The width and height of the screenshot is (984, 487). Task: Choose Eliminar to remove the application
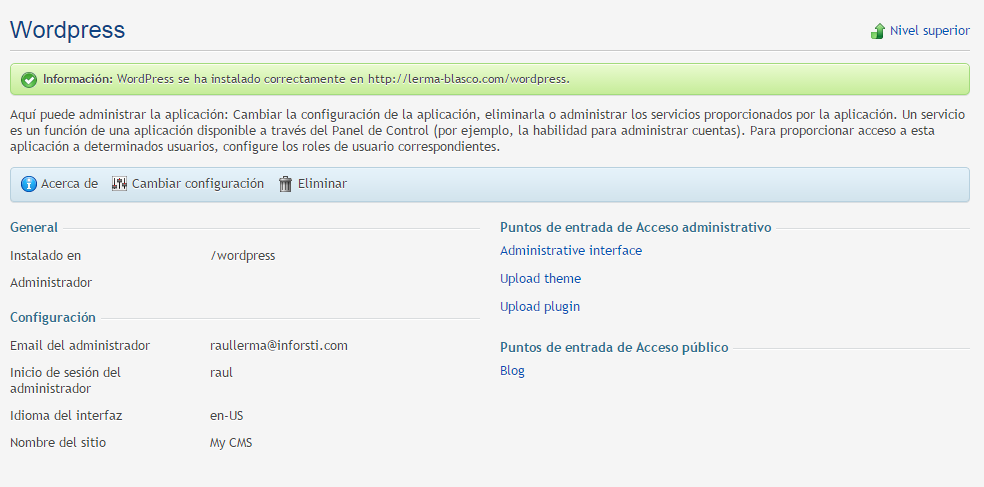pyautogui.click(x=322, y=184)
